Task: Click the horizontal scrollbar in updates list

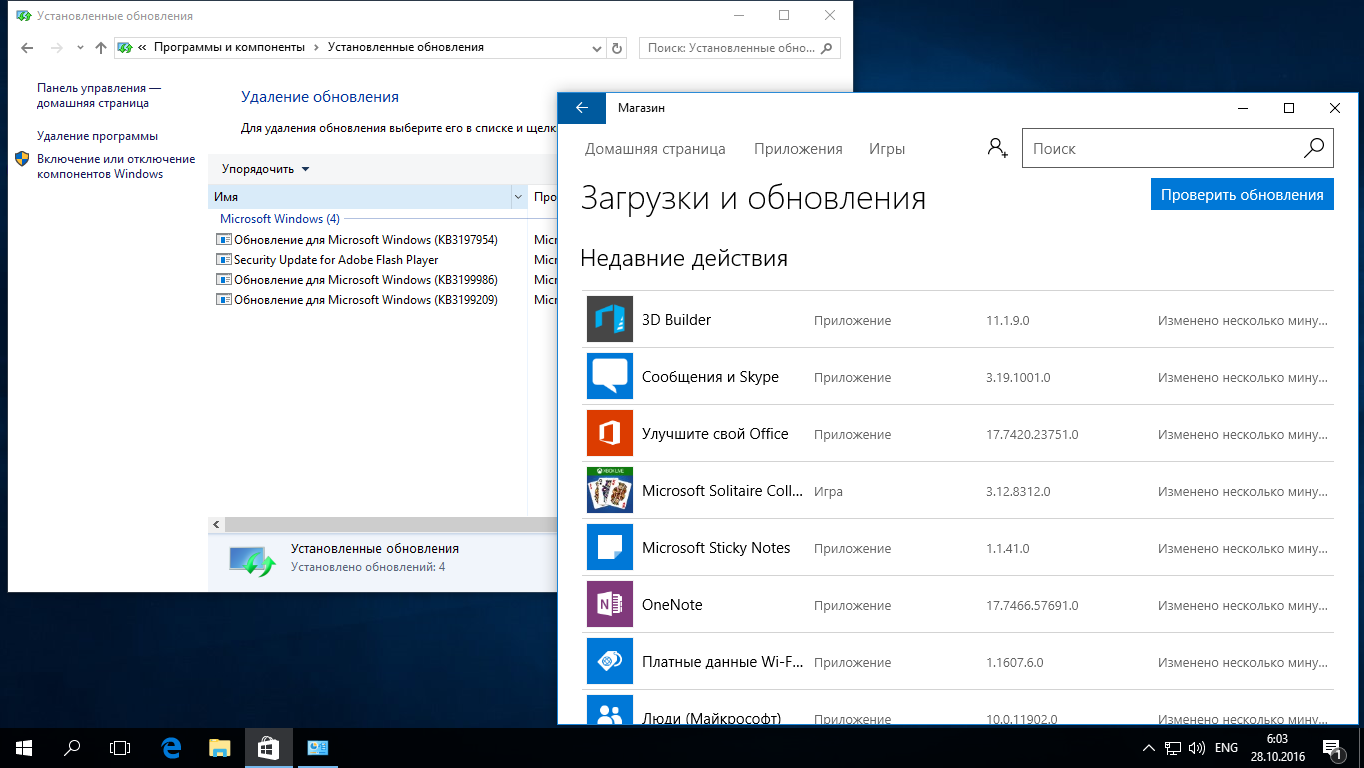Action: [390, 525]
